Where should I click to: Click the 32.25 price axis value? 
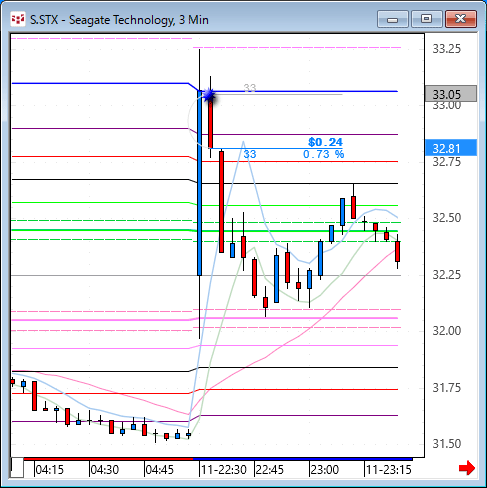tap(447, 275)
